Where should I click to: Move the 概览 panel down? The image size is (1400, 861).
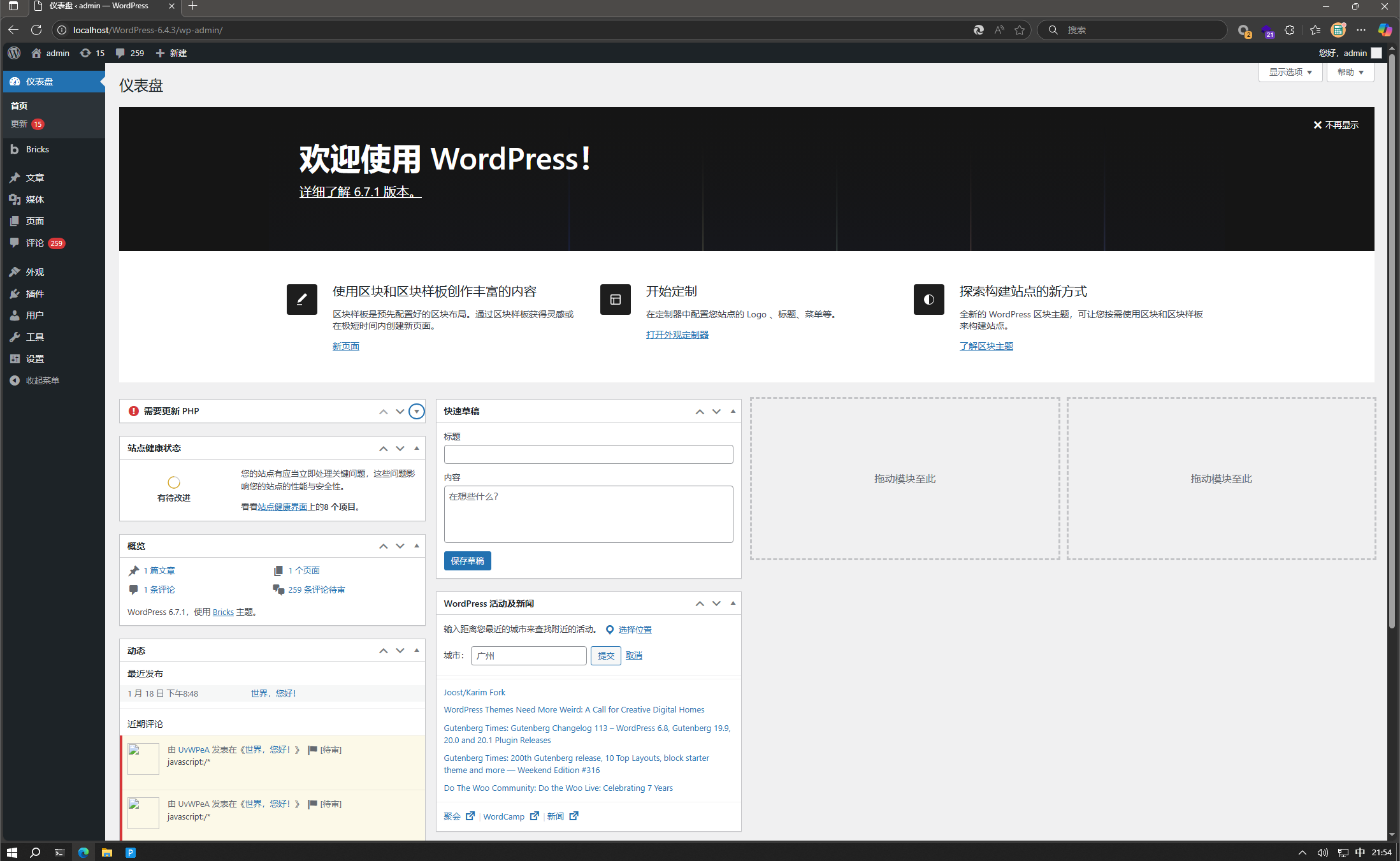pos(400,546)
